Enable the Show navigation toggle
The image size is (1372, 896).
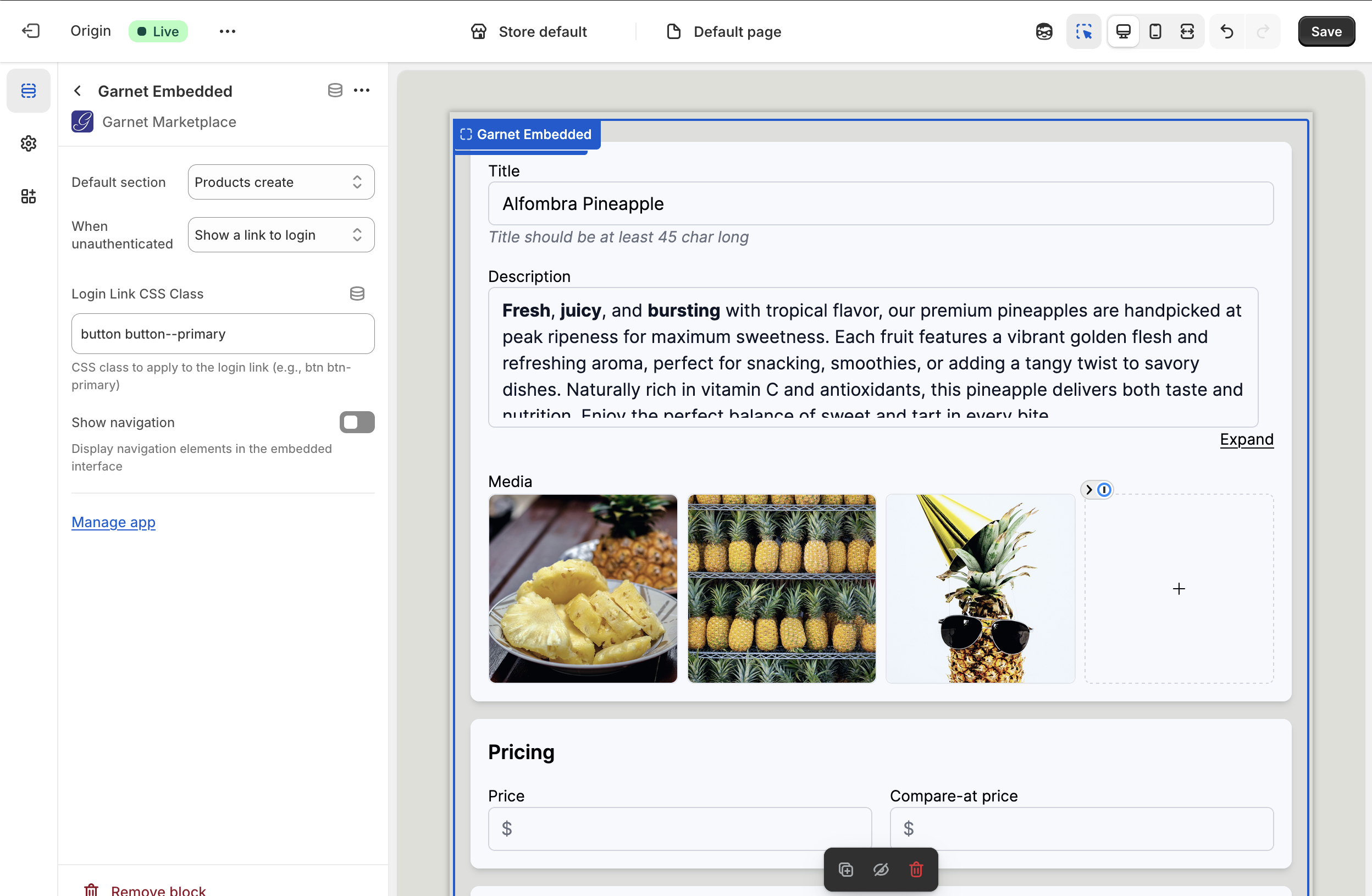357,422
